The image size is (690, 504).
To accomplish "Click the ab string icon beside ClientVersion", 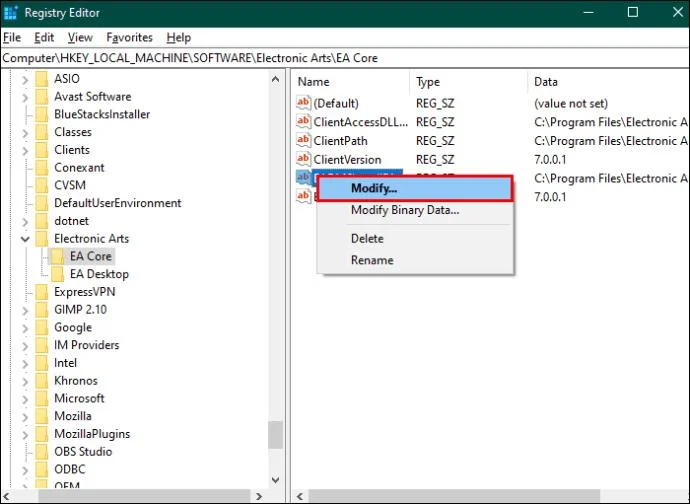I will [x=304, y=159].
